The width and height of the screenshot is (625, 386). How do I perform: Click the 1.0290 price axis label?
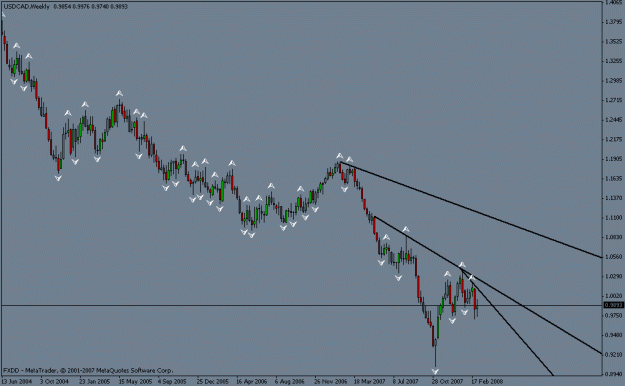613,276
